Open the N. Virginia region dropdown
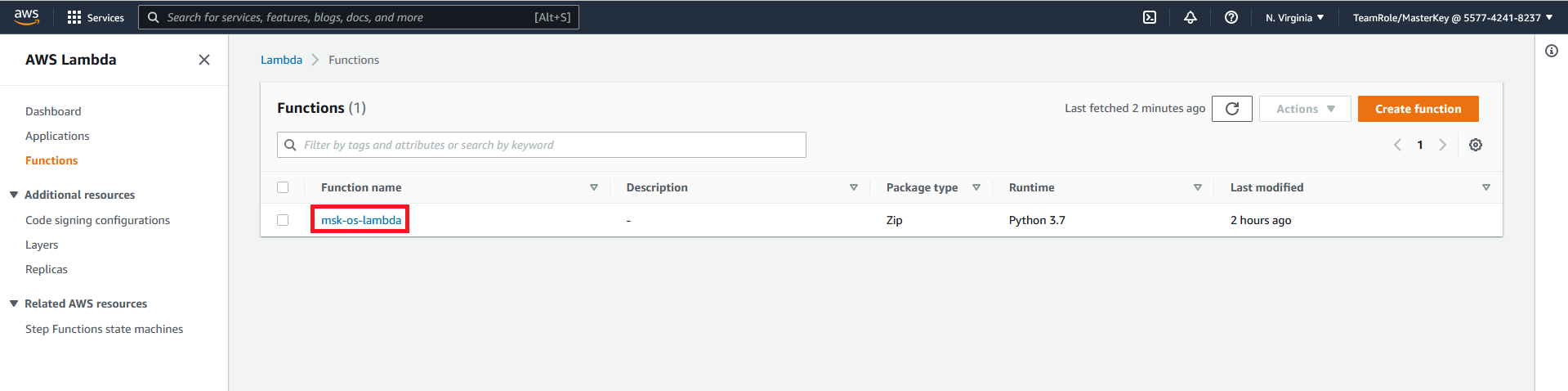The width and height of the screenshot is (1568, 391). point(1295,17)
